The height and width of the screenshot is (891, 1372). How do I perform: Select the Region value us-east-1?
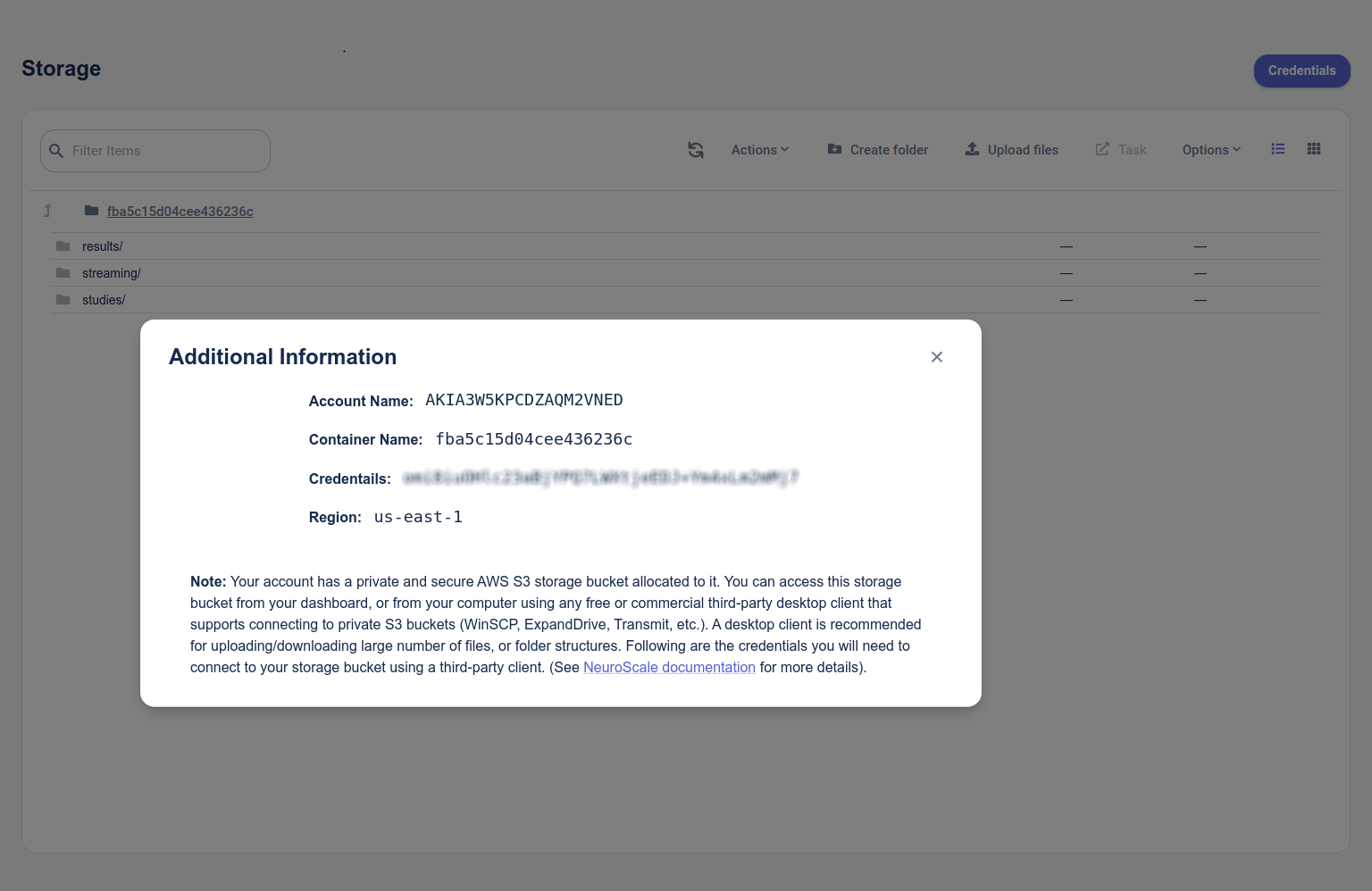pyautogui.click(x=418, y=517)
